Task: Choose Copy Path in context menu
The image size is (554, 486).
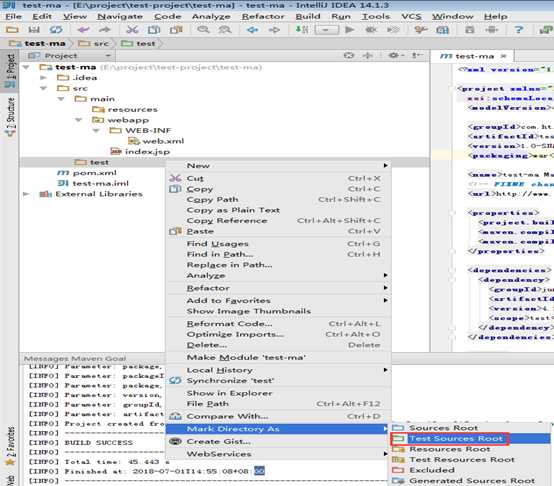Action: pos(278,200)
